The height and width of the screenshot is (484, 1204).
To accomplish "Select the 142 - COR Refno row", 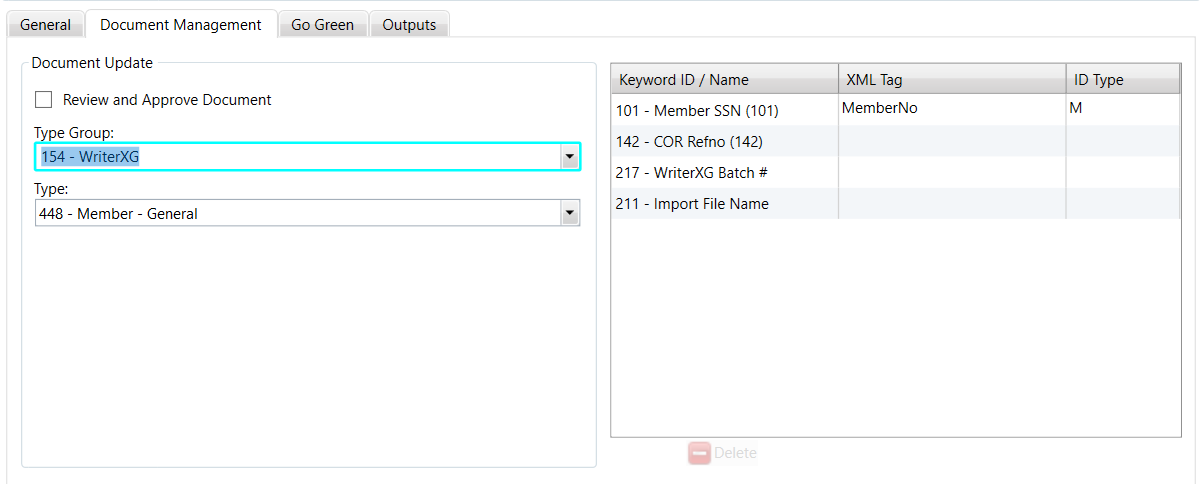I will [689, 142].
